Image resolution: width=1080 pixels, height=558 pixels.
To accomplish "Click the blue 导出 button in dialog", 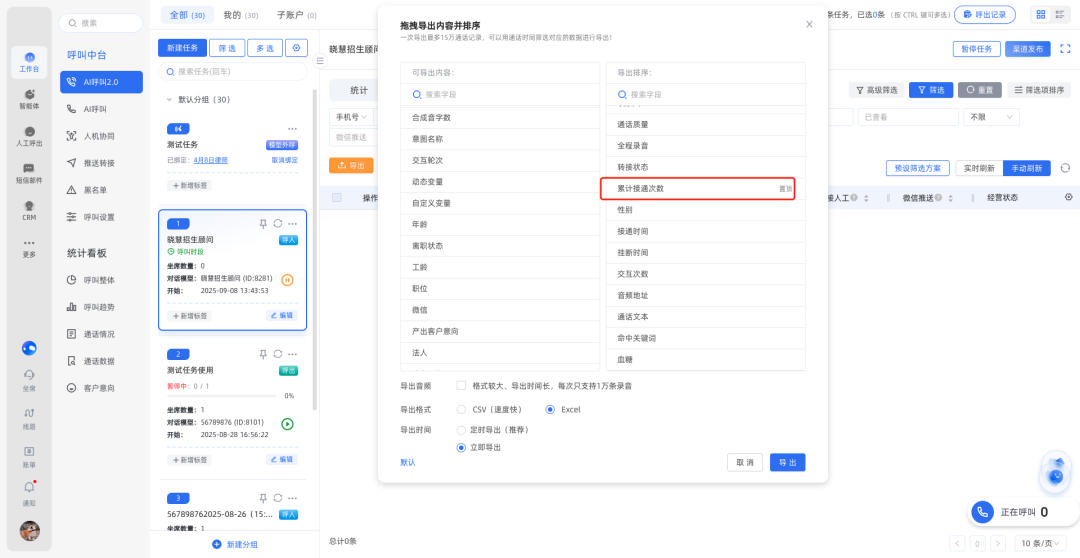I will tap(787, 462).
